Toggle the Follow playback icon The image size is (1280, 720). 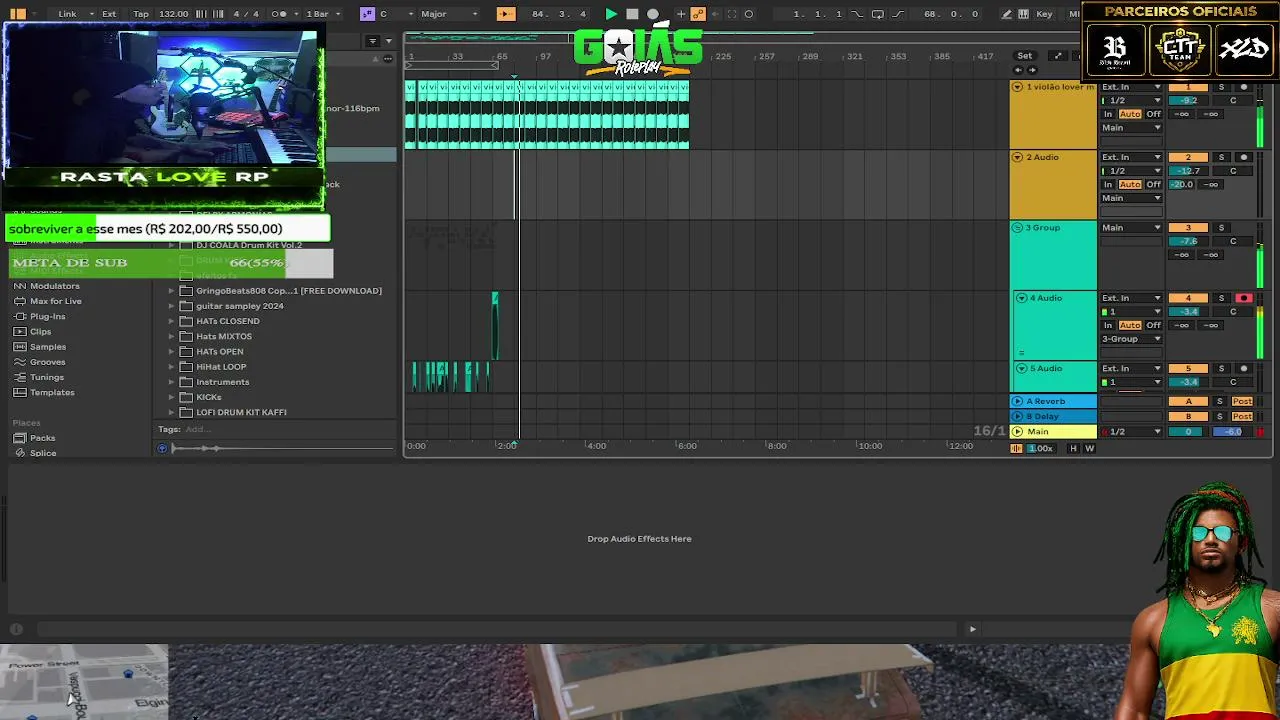[506, 14]
